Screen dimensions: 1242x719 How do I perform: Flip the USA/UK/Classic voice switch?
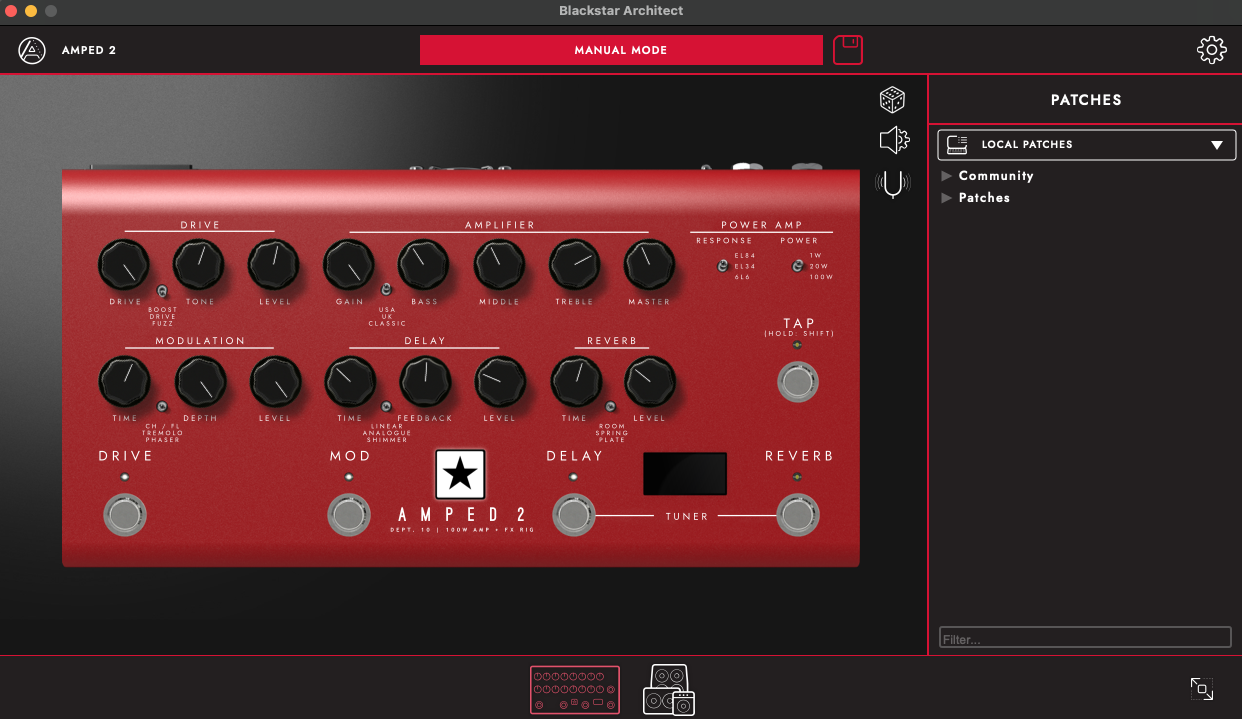pos(386,290)
